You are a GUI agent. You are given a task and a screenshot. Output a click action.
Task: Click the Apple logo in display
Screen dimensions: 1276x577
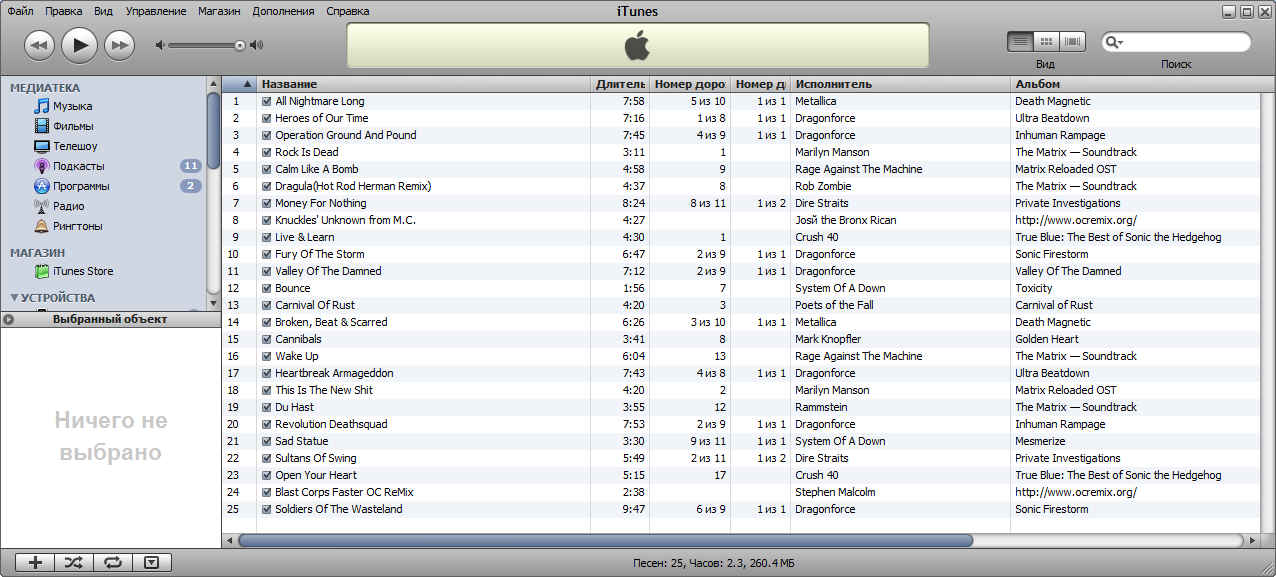[x=638, y=45]
